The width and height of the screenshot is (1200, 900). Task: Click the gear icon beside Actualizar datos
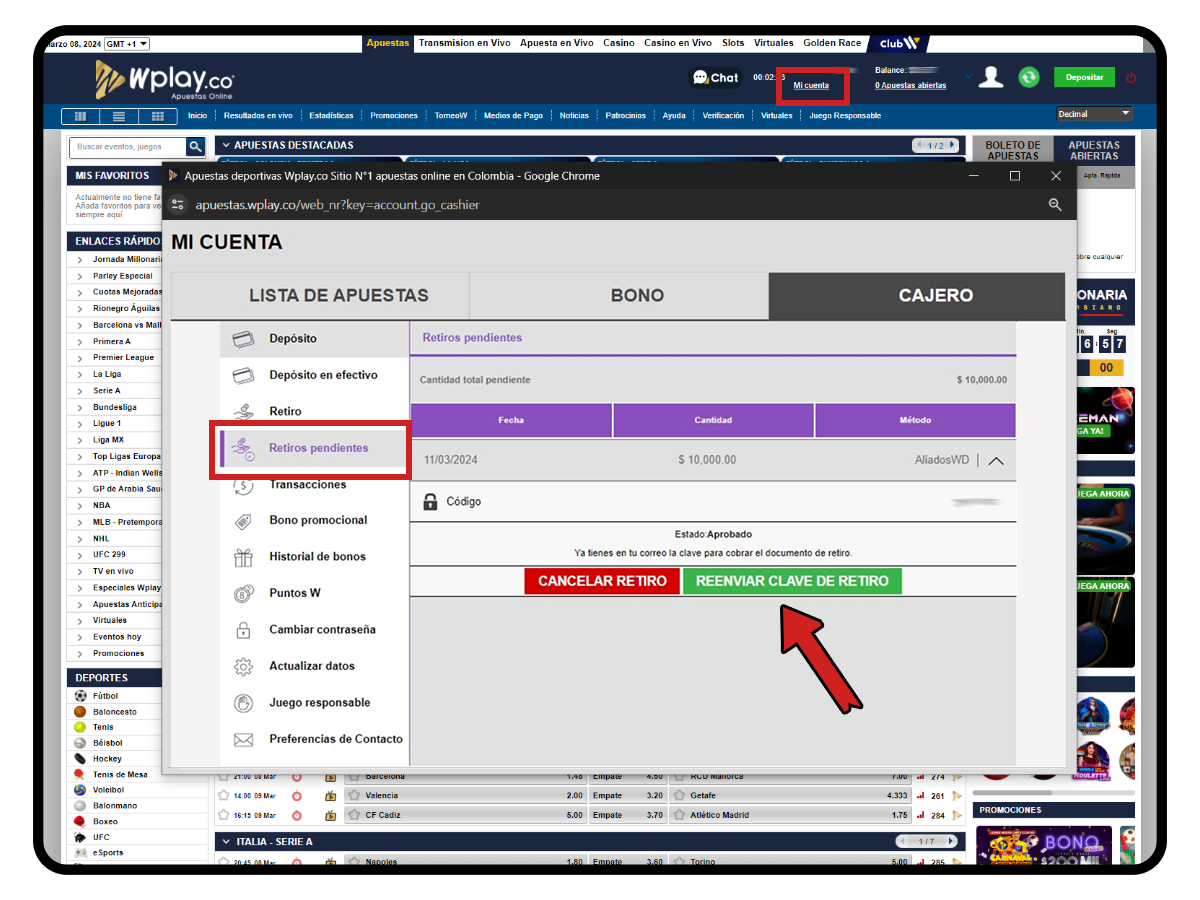[243, 666]
